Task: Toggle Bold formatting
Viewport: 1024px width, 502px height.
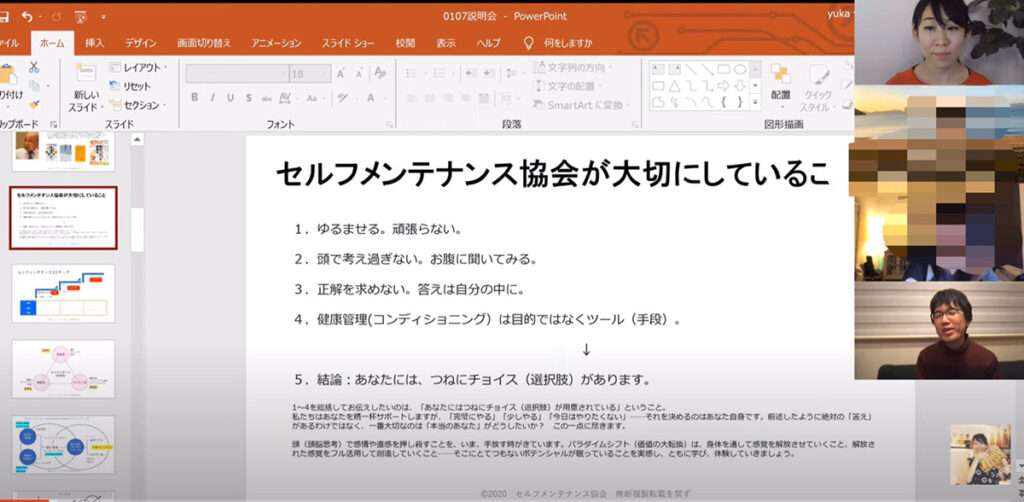Action: coord(194,98)
